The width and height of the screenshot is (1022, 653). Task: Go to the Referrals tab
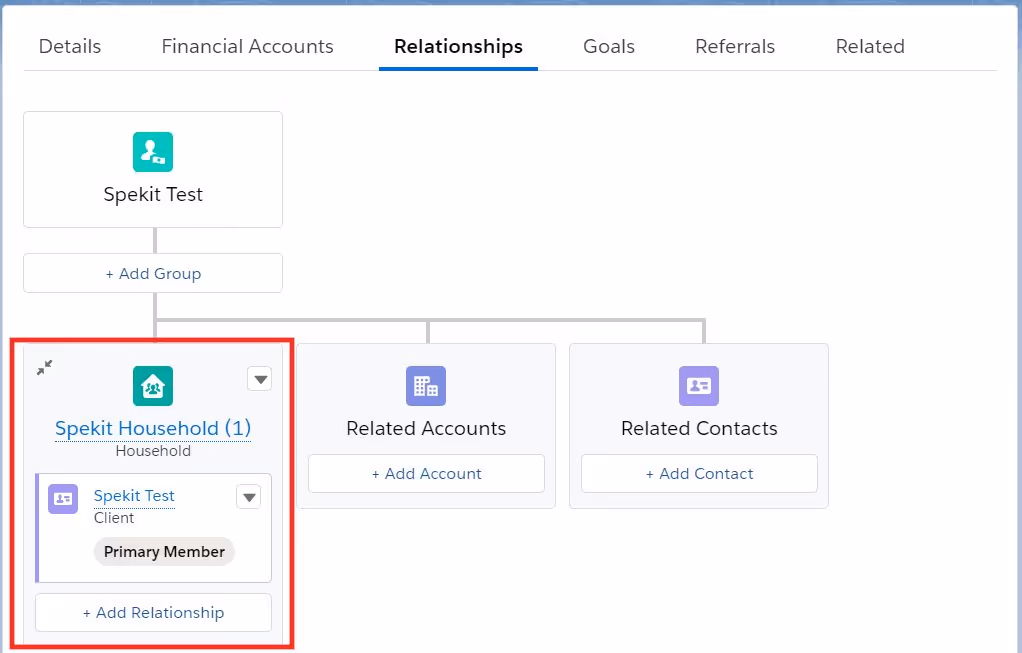[735, 46]
